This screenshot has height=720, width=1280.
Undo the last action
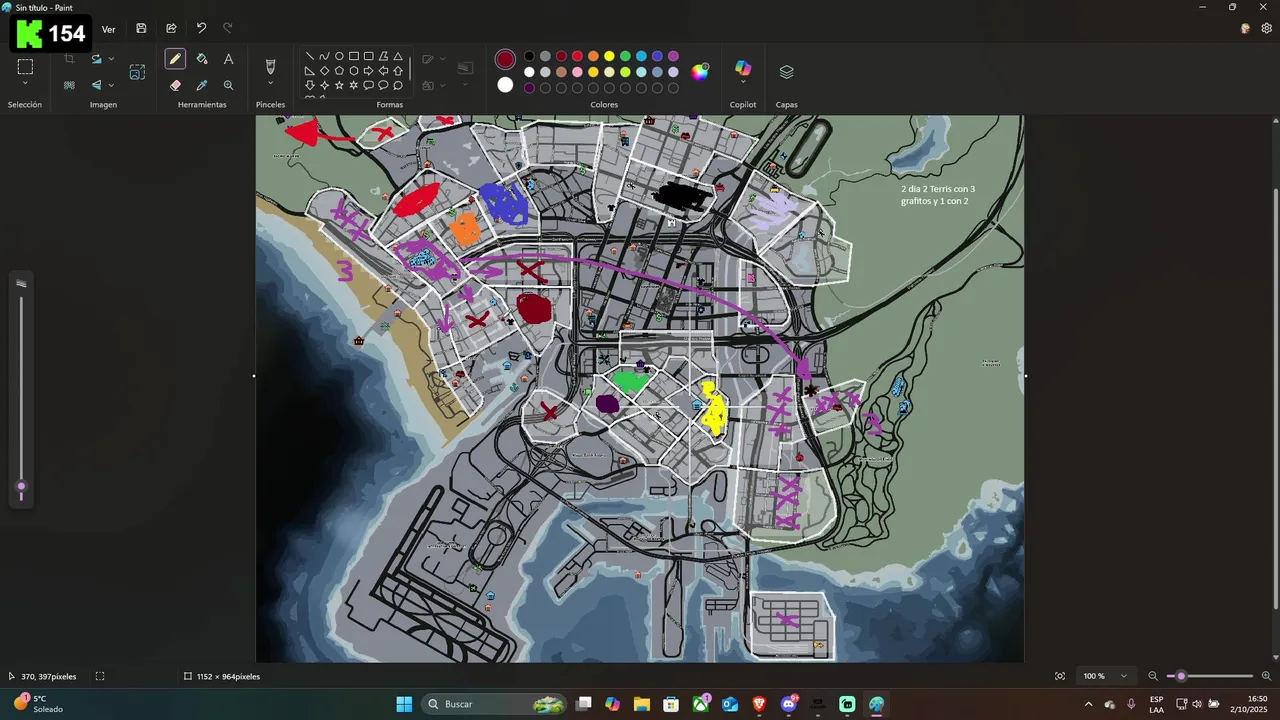201,29
